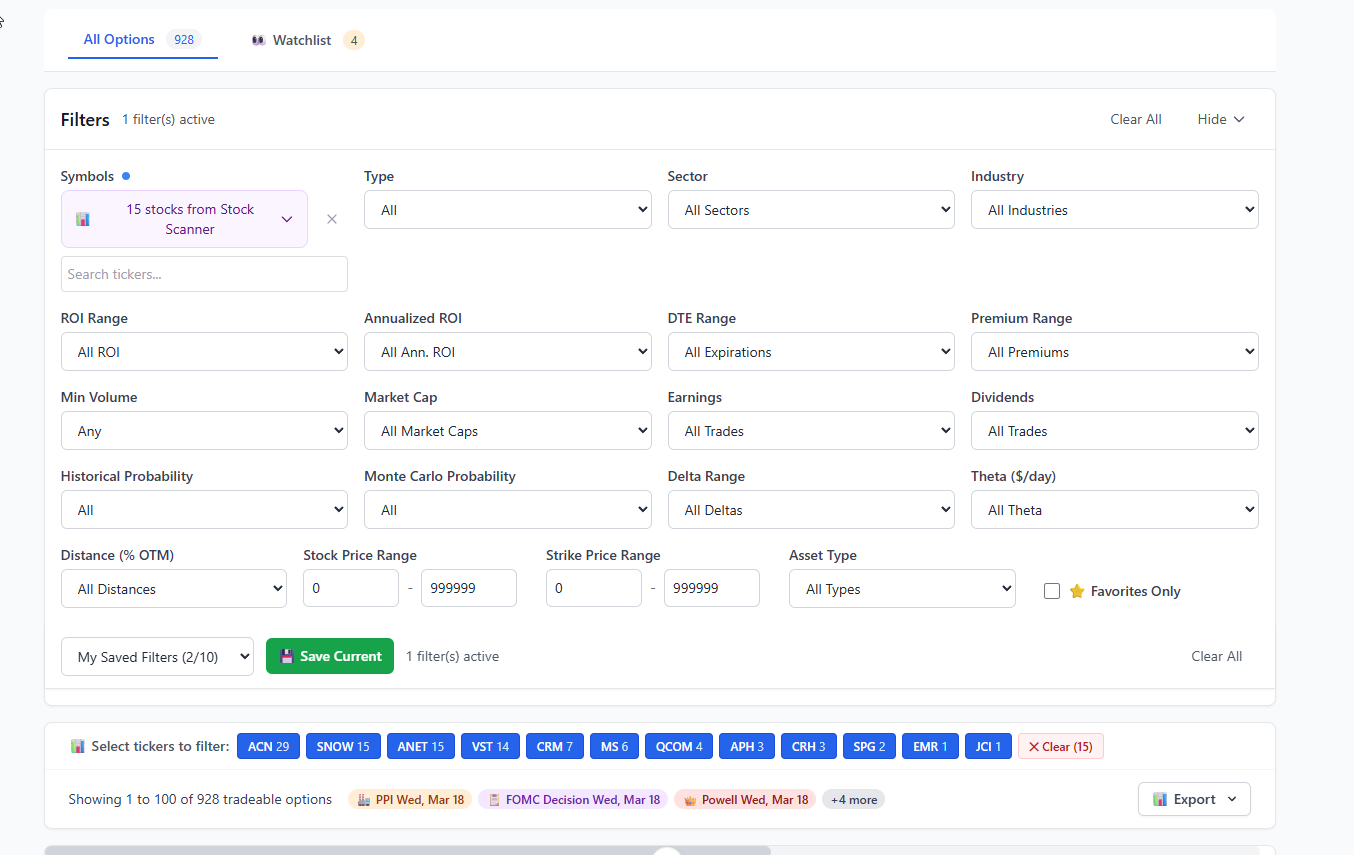Image resolution: width=1354 pixels, height=855 pixels.
Task: Click the PPI Wed, Mar 18 tag
Action: coord(410,800)
